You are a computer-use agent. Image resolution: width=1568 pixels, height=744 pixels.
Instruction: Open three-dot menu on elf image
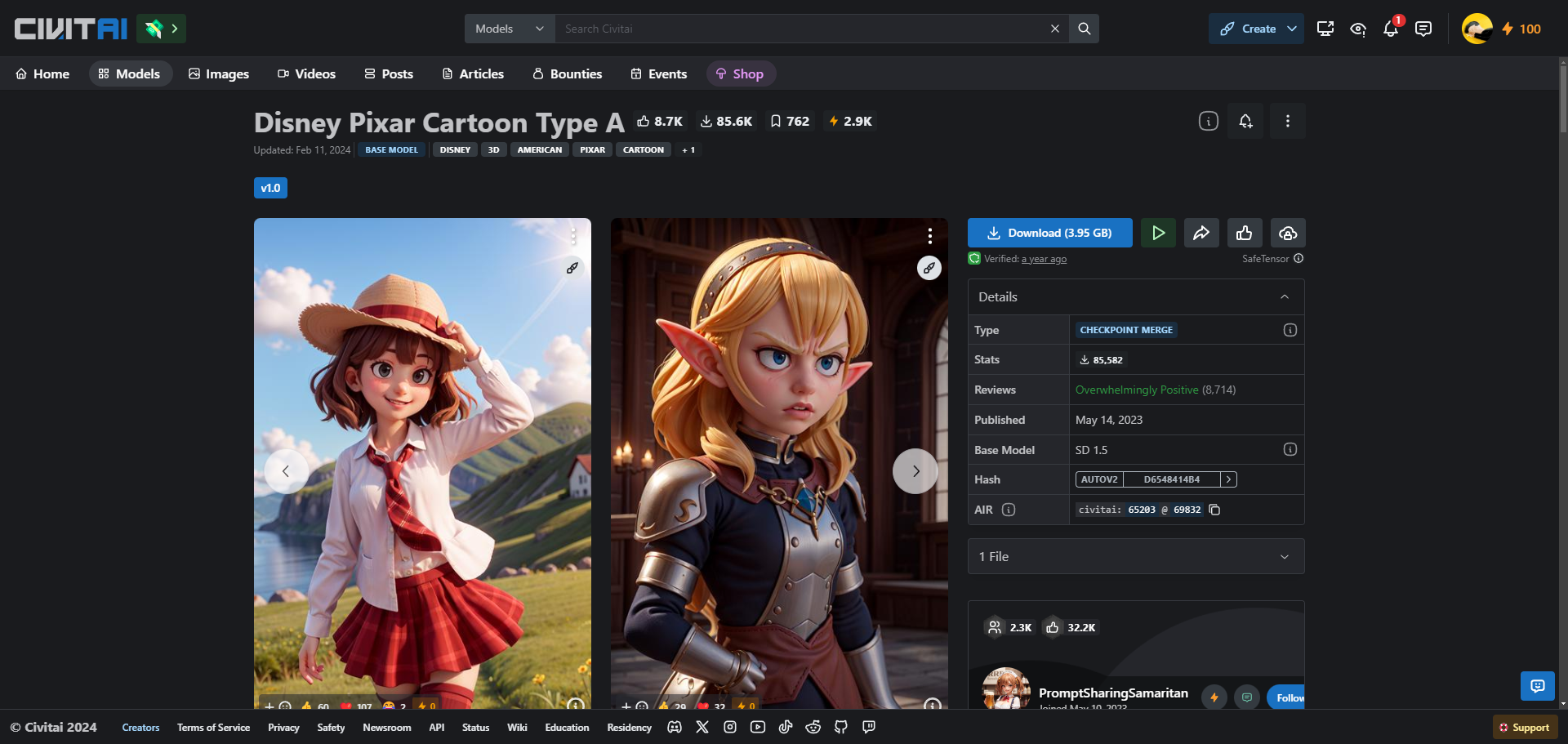pos(929,236)
